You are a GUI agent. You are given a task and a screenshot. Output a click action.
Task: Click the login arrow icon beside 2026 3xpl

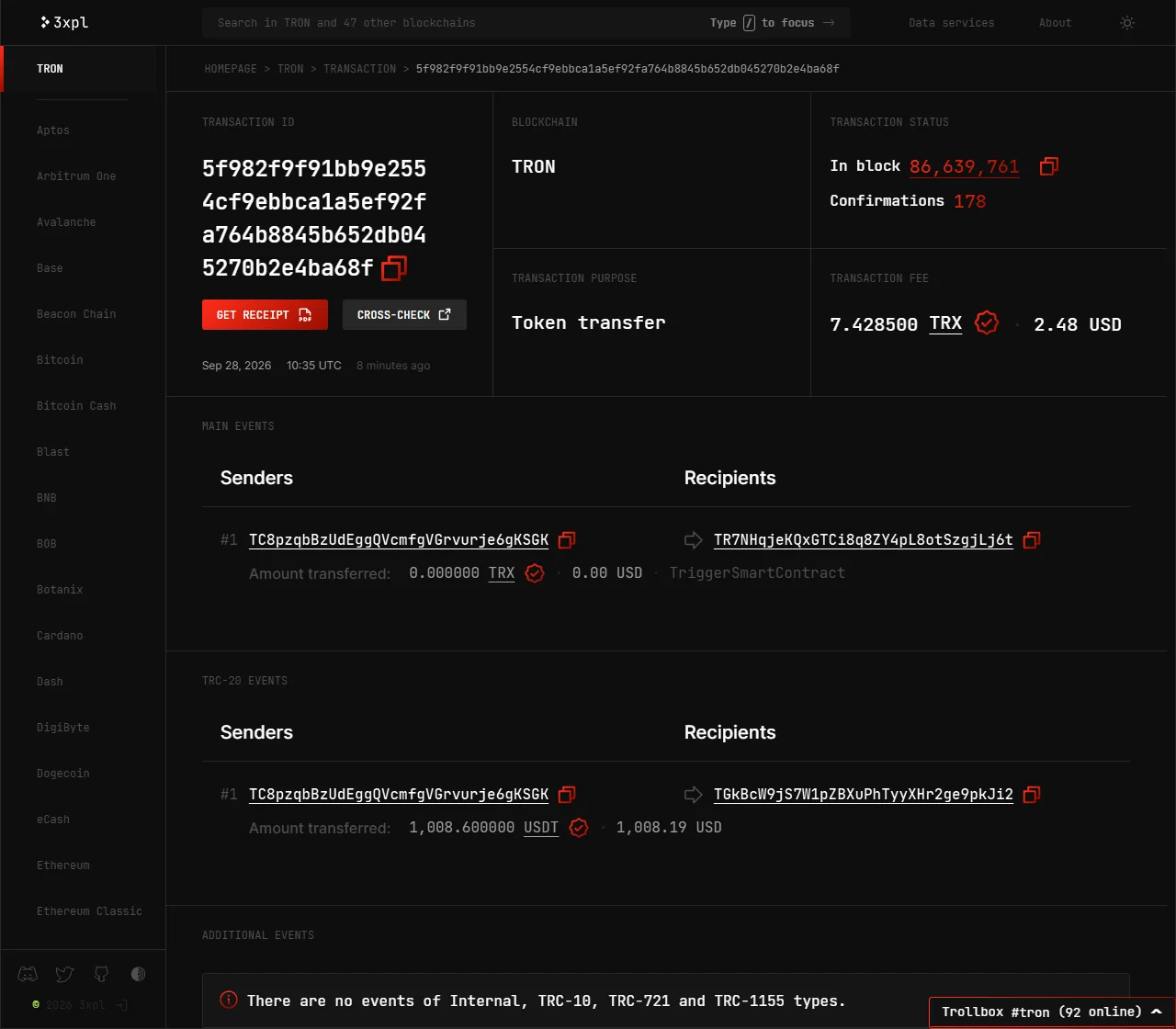click(121, 1005)
